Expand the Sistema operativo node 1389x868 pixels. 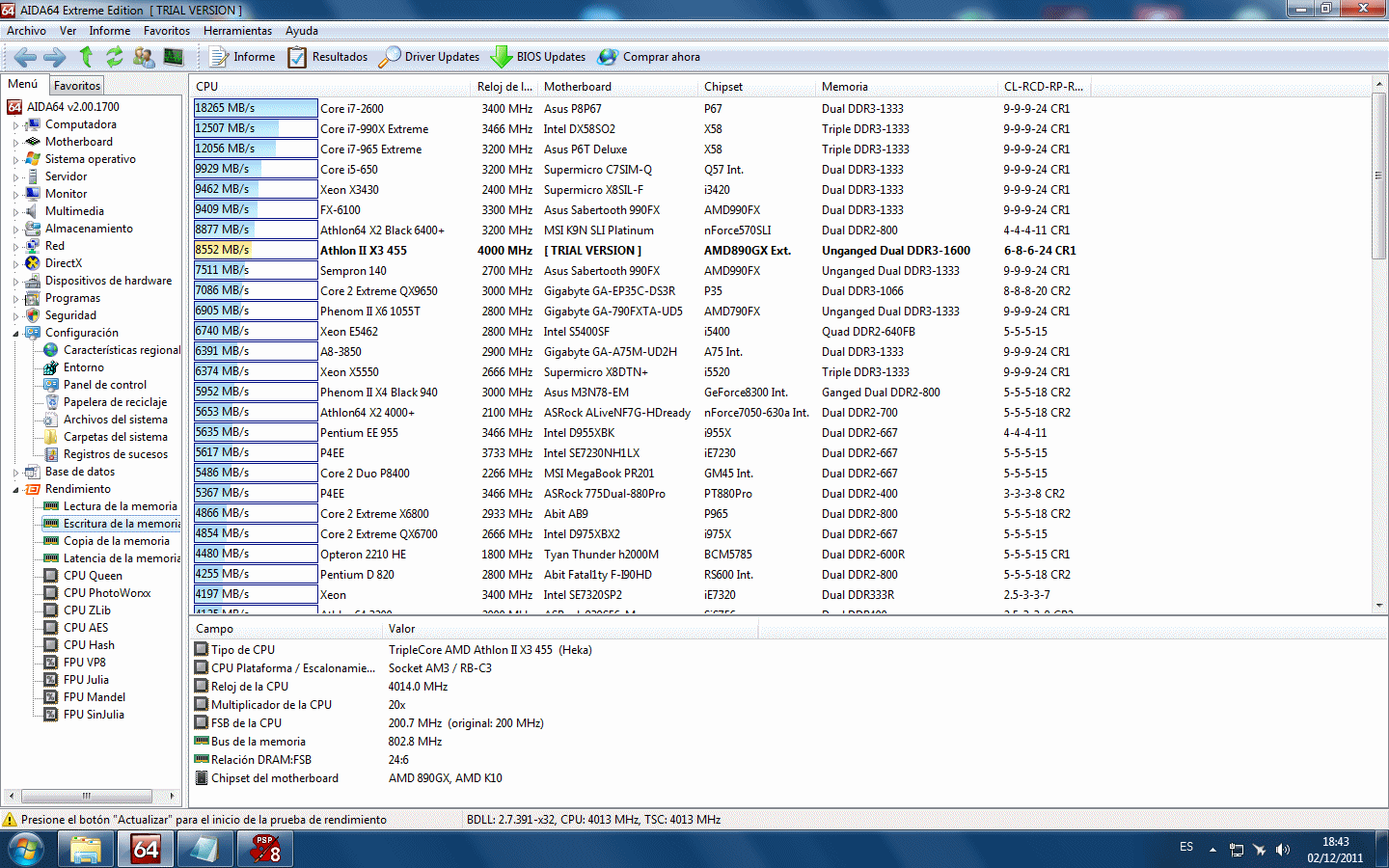15,160
